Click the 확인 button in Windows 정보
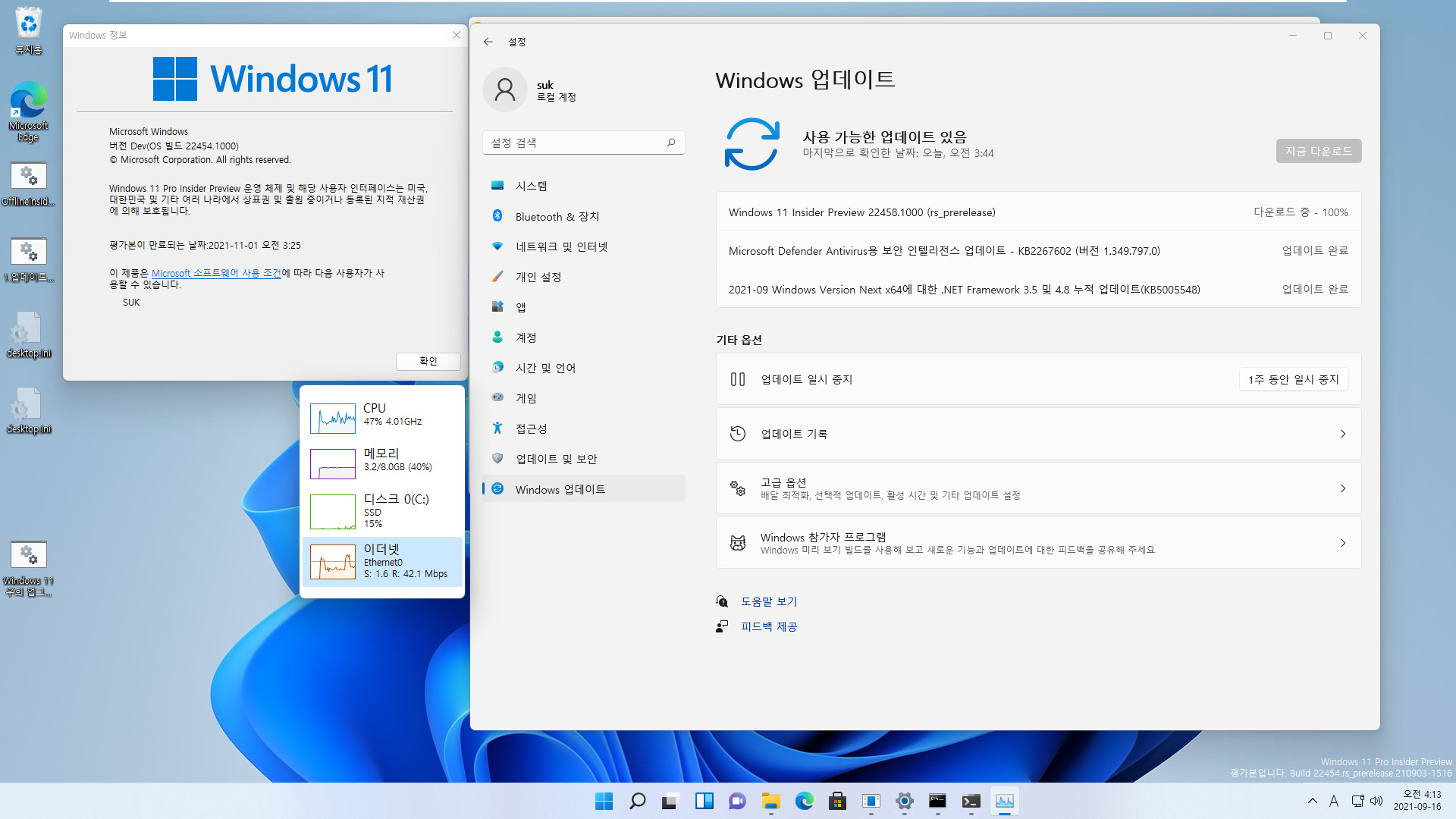Viewport: 1456px width, 819px height. click(427, 360)
